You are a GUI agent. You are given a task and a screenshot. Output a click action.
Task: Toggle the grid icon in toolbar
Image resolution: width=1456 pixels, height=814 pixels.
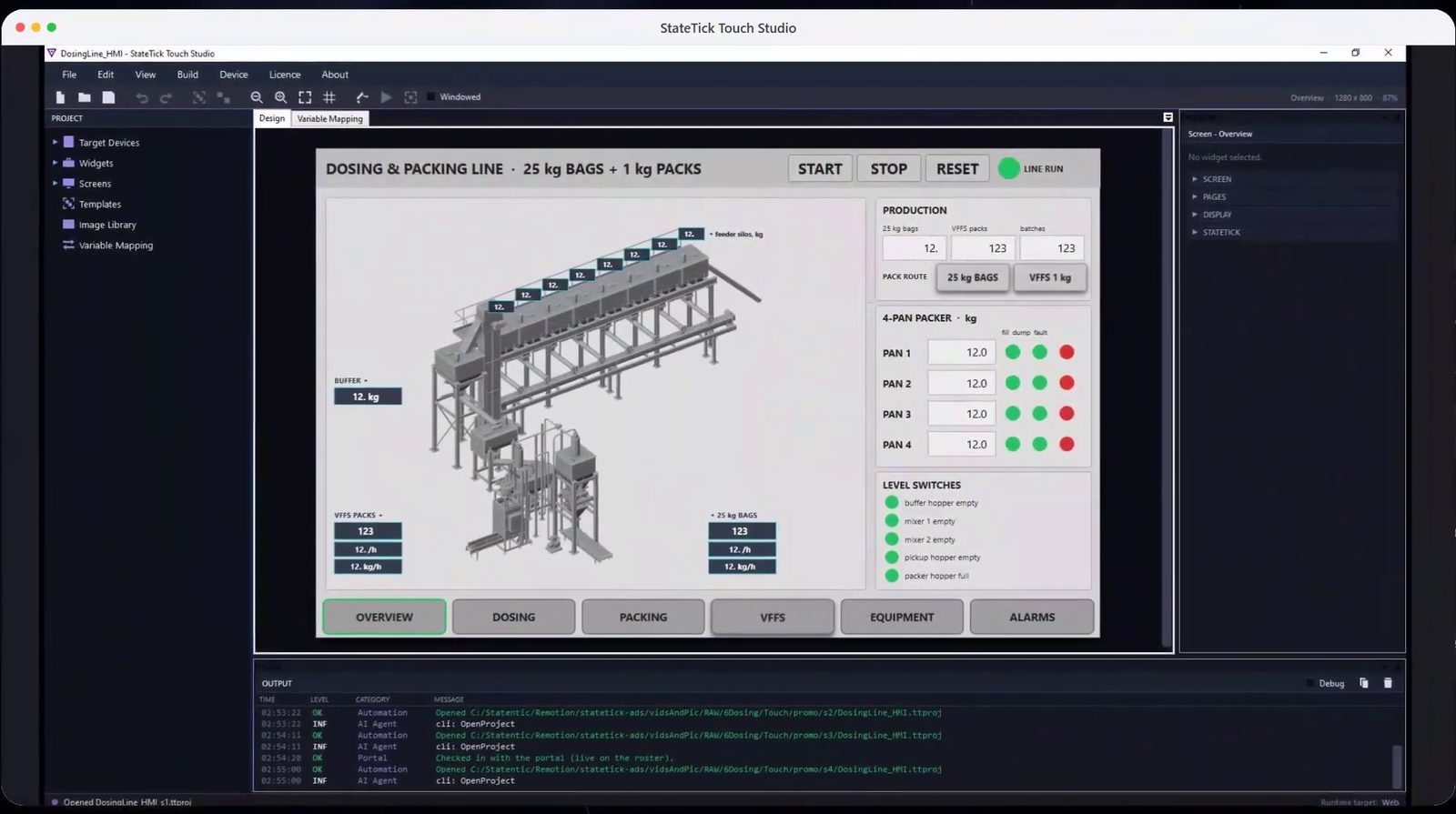pos(329,97)
